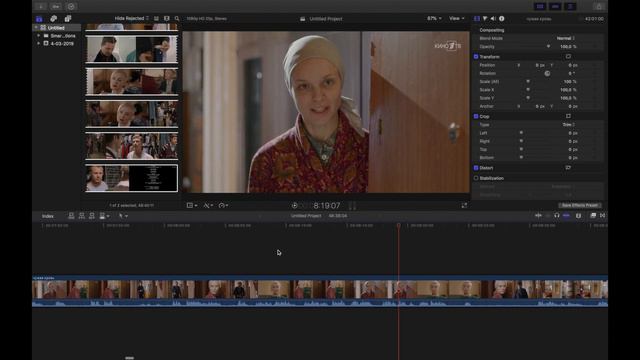640x360 pixels.
Task: Enable or disable the Distort checkbox
Action: (x=476, y=168)
